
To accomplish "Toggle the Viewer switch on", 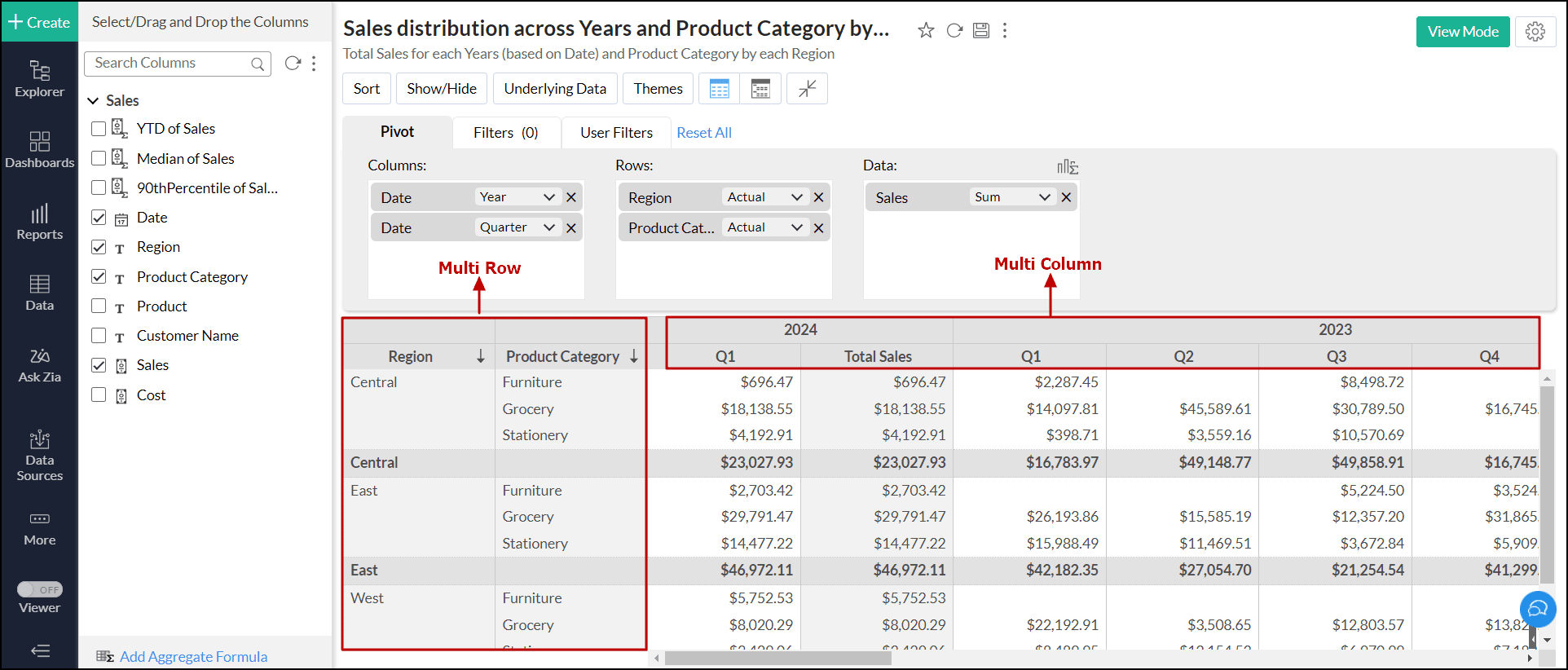I will point(39,589).
